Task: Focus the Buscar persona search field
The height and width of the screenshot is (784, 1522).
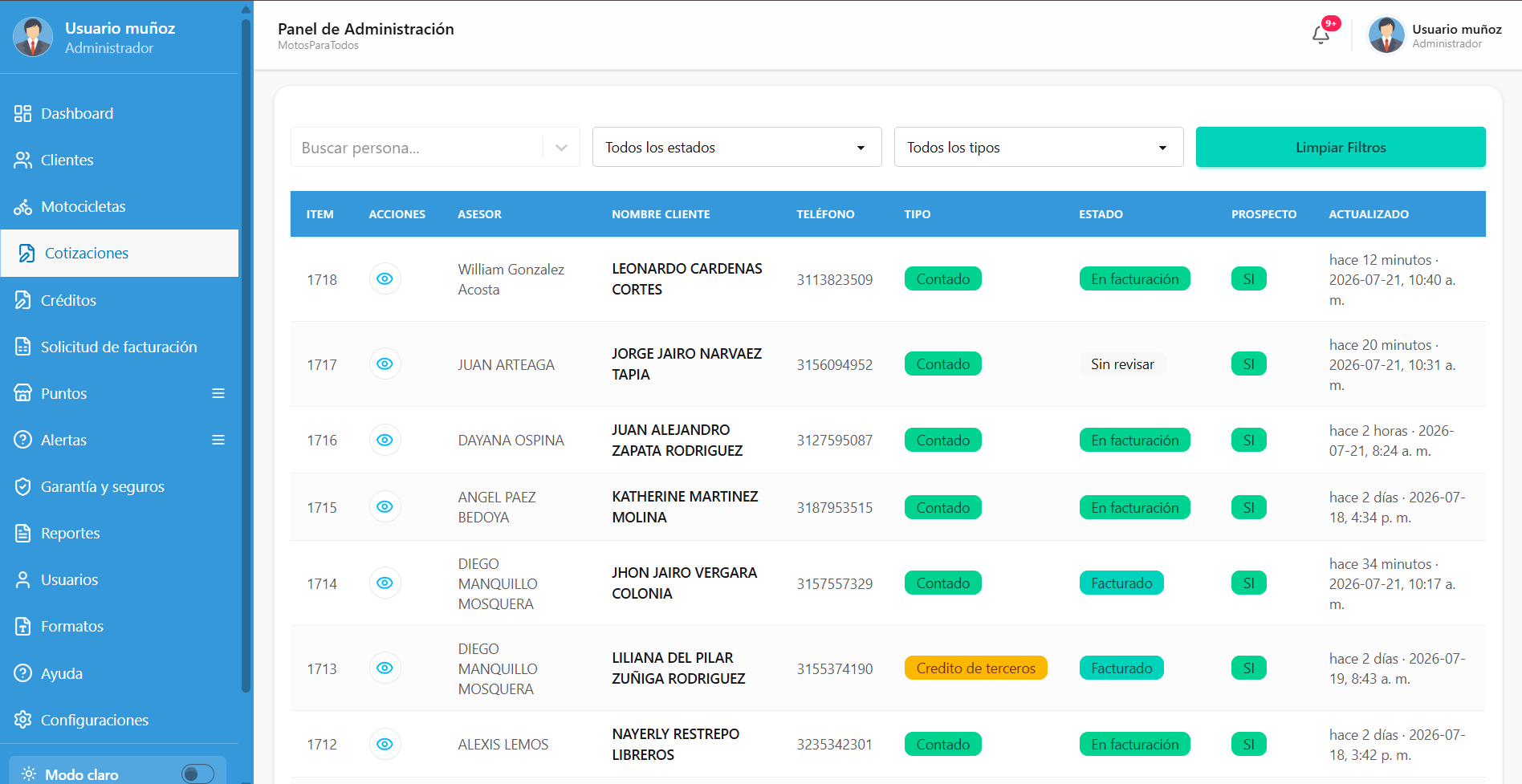Action: coord(417,148)
